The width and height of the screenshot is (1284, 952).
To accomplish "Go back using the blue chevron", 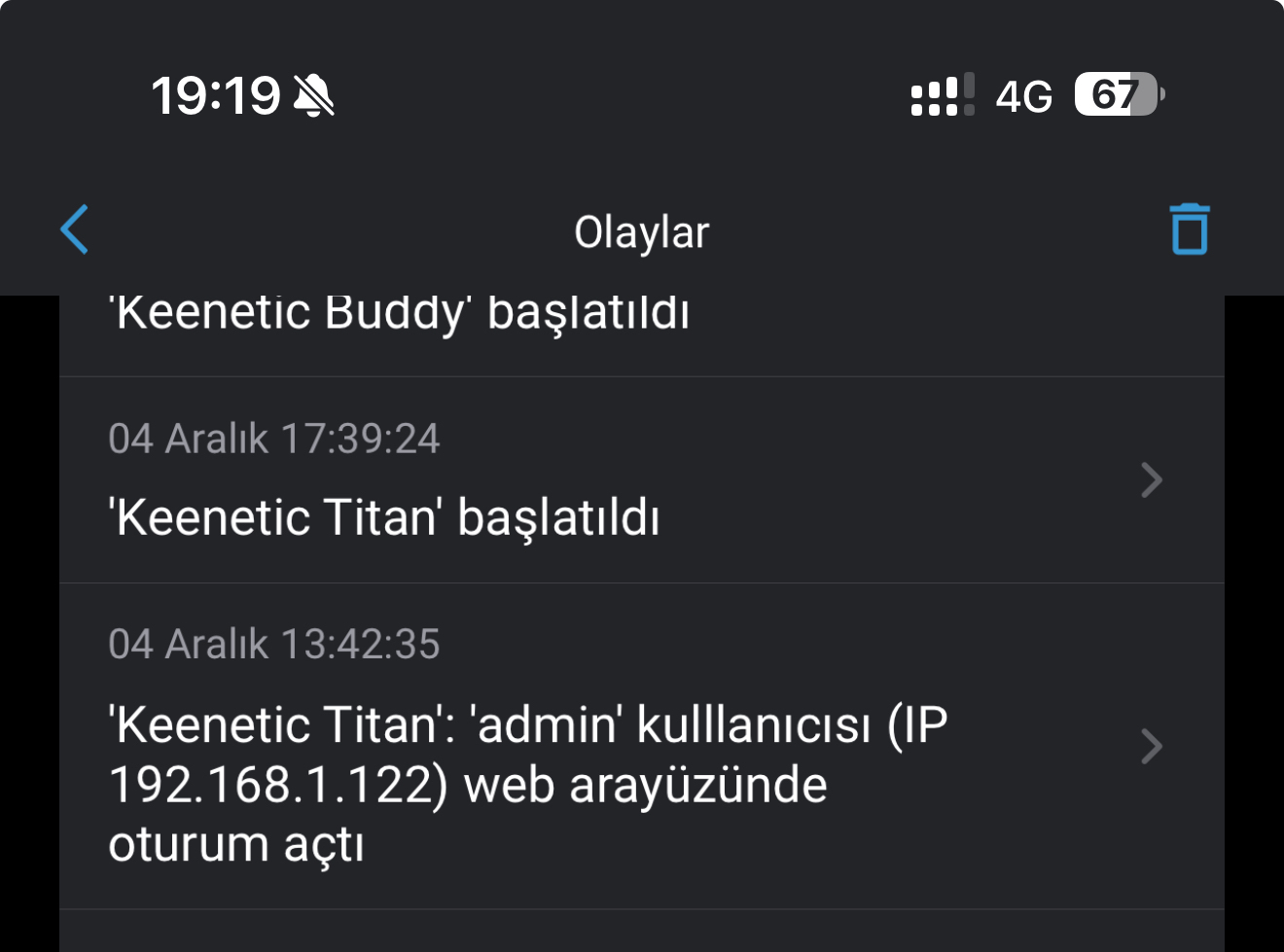I will [75, 229].
